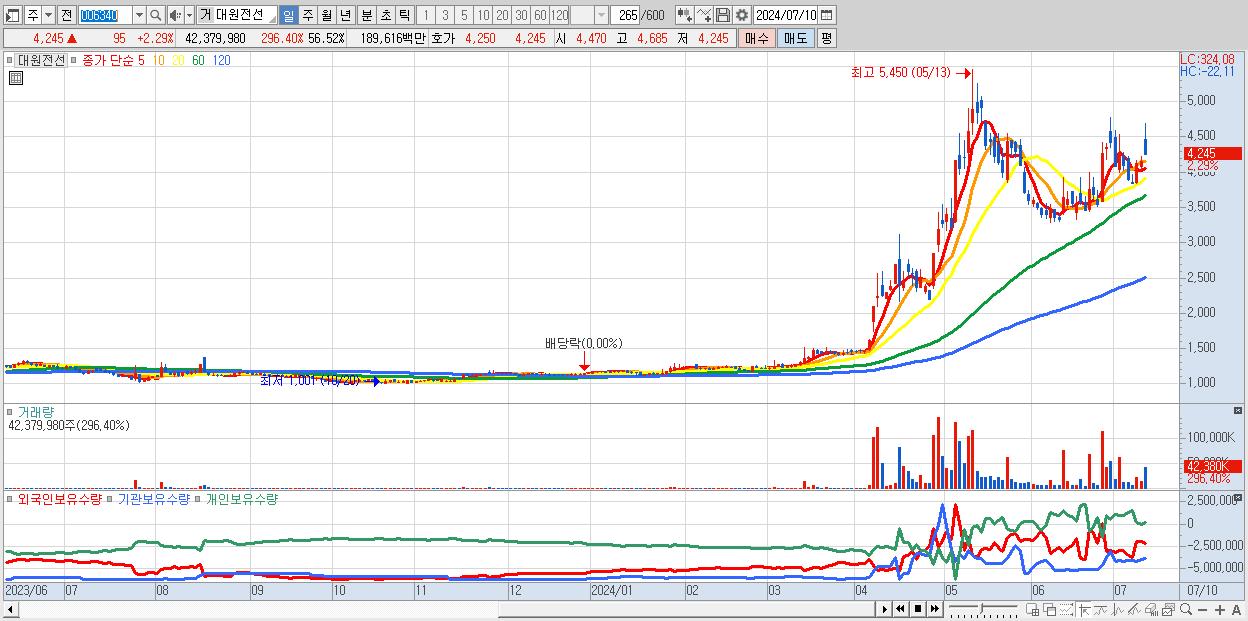Viewport: 1248px width, 621px height.
Task: Select the 틱 tick chart period
Action: [x=404, y=15]
